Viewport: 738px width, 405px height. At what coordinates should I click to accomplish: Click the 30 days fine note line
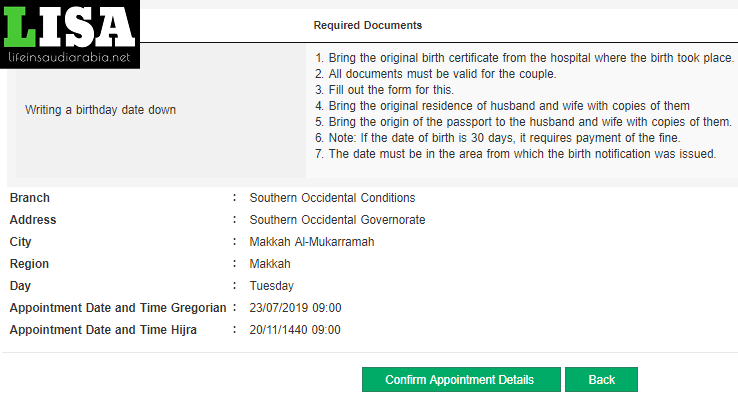click(497, 138)
